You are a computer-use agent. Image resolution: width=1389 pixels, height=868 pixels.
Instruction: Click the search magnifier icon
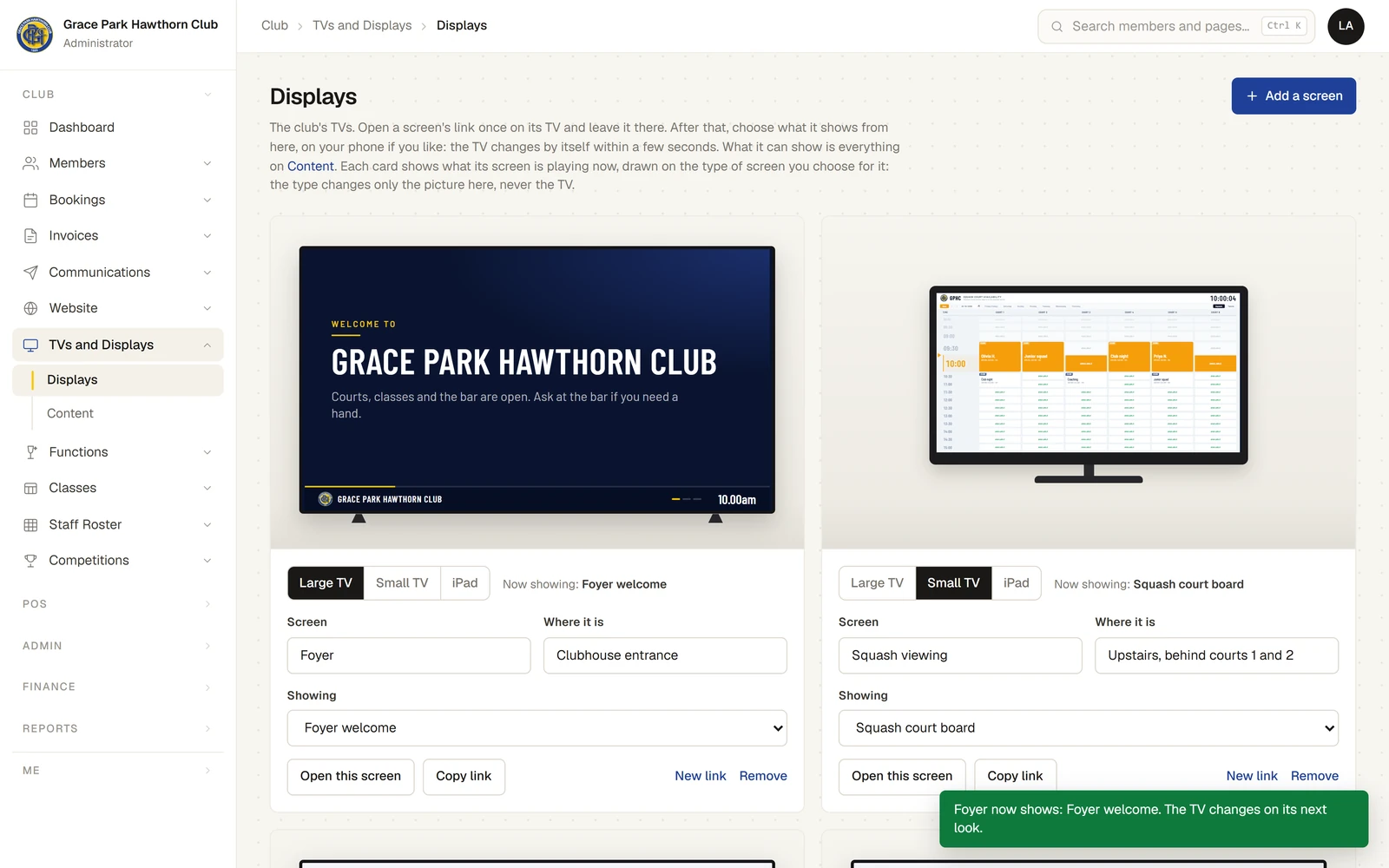pyautogui.click(x=1057, y=27)
